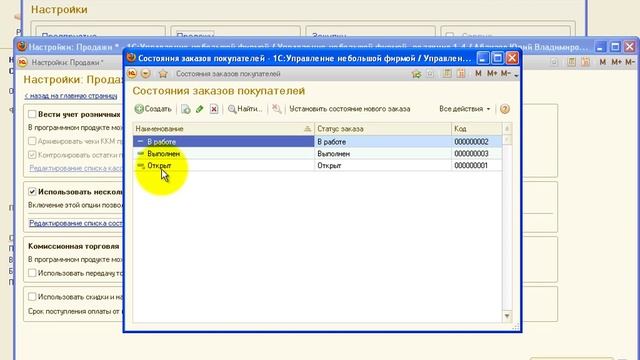Open calculator icon in background settings window toolbar
Image resolution: width=640 pixels, height=360 pixels.
571,62
